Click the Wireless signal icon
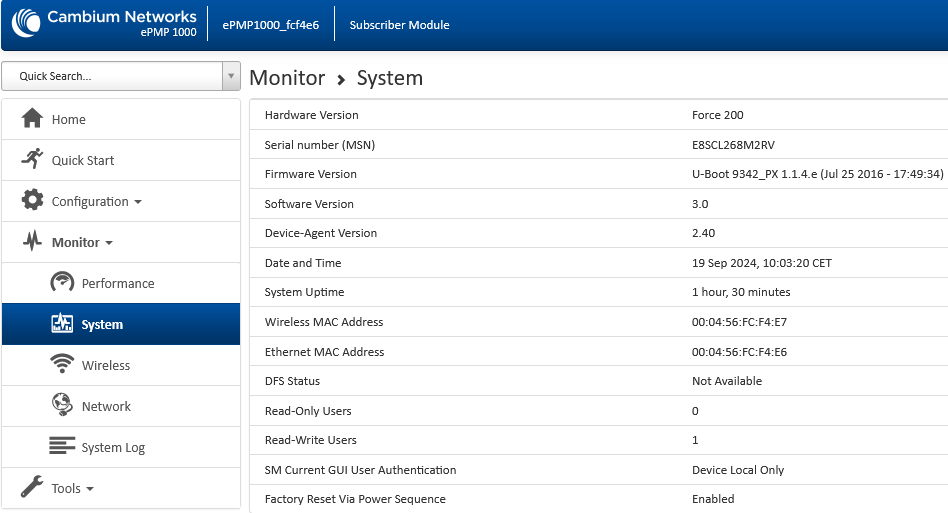The height and width of the screenshot is (513, 948). [62, 364]
